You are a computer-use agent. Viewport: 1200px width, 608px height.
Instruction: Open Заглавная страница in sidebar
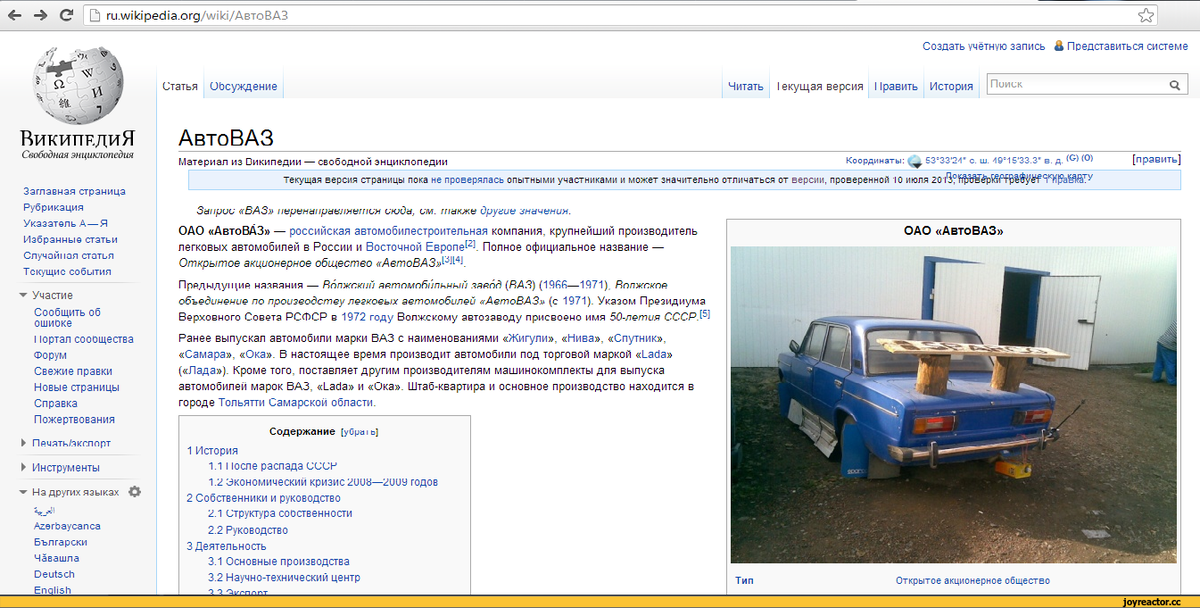(74, 191)
